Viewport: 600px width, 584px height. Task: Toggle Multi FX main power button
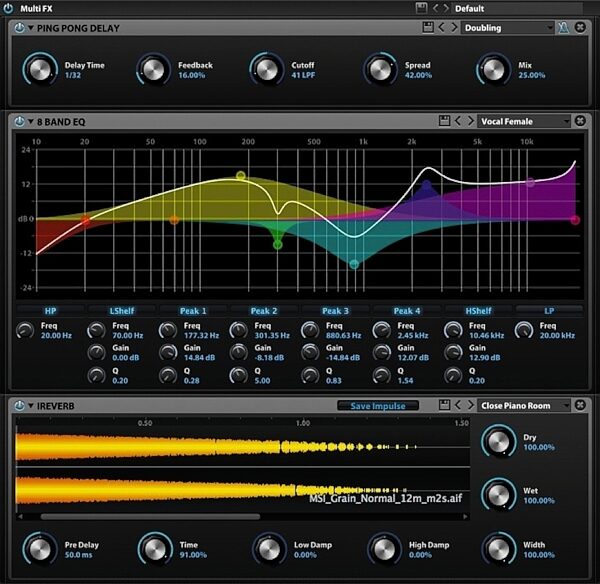[x=8, y=8]
